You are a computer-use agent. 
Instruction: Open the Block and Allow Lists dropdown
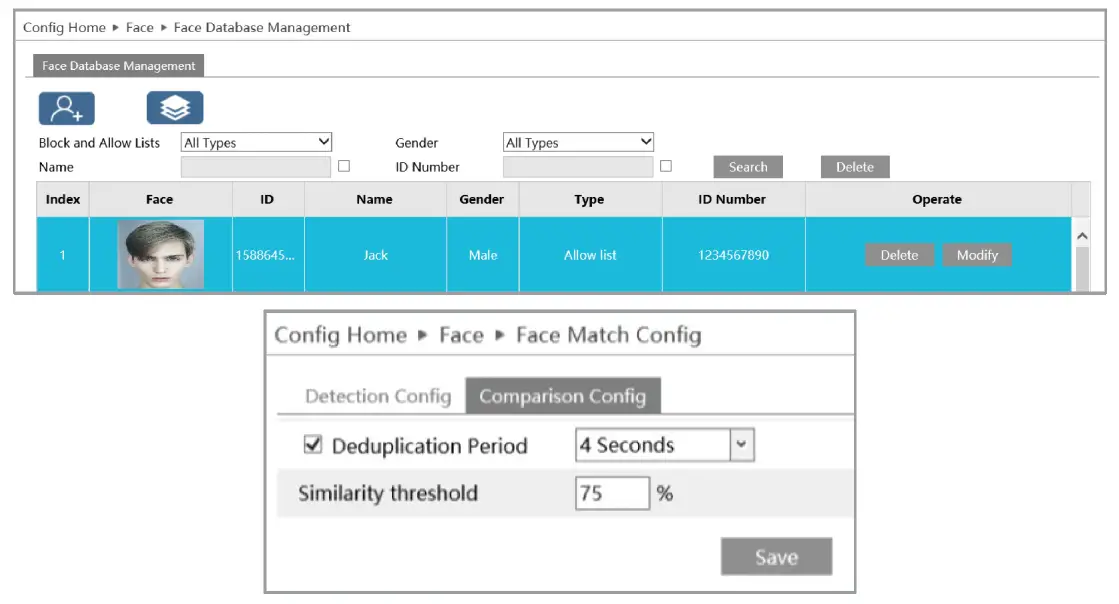pos(256,142)
